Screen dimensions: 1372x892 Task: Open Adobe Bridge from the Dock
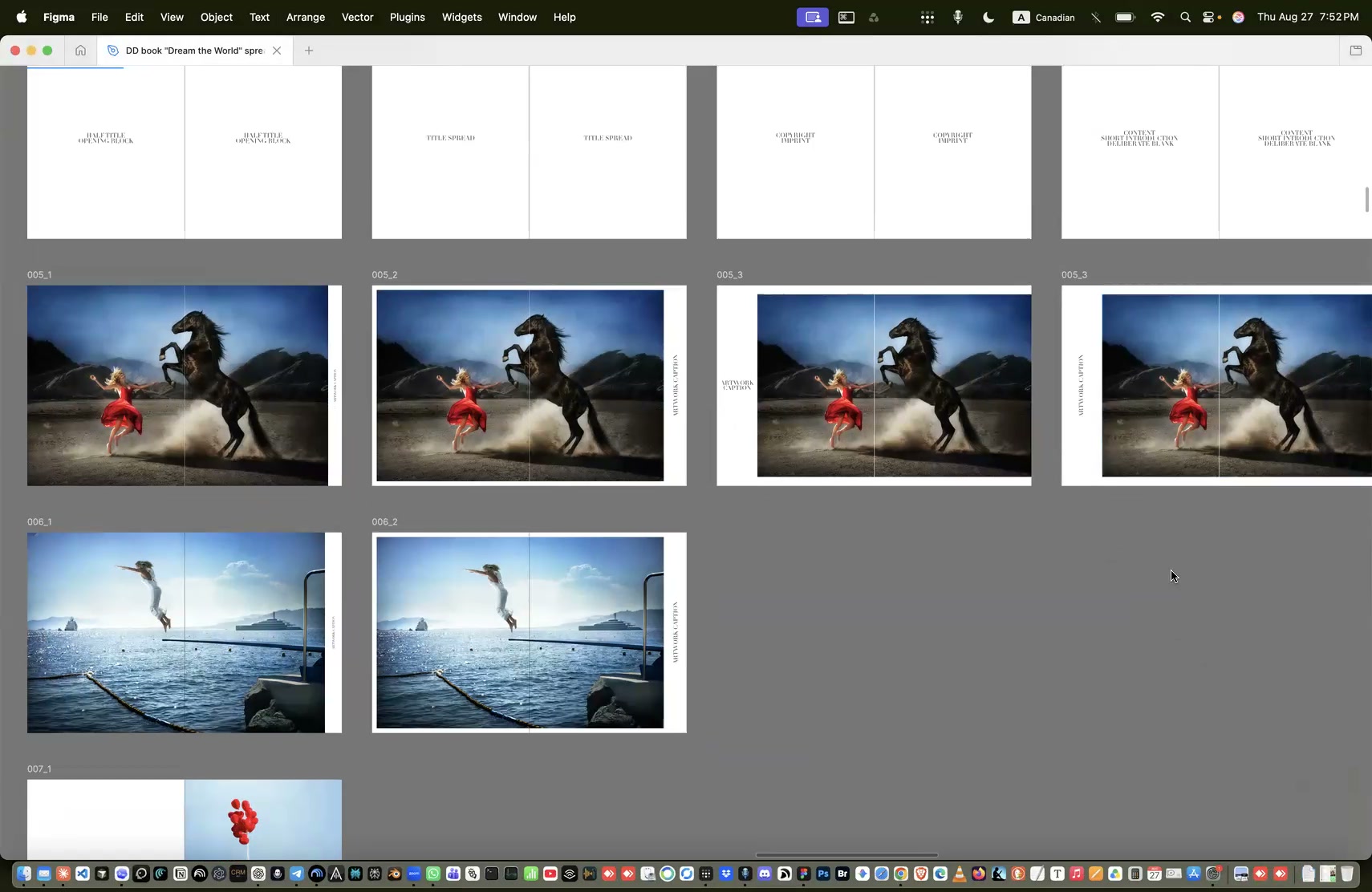[842, 874]
